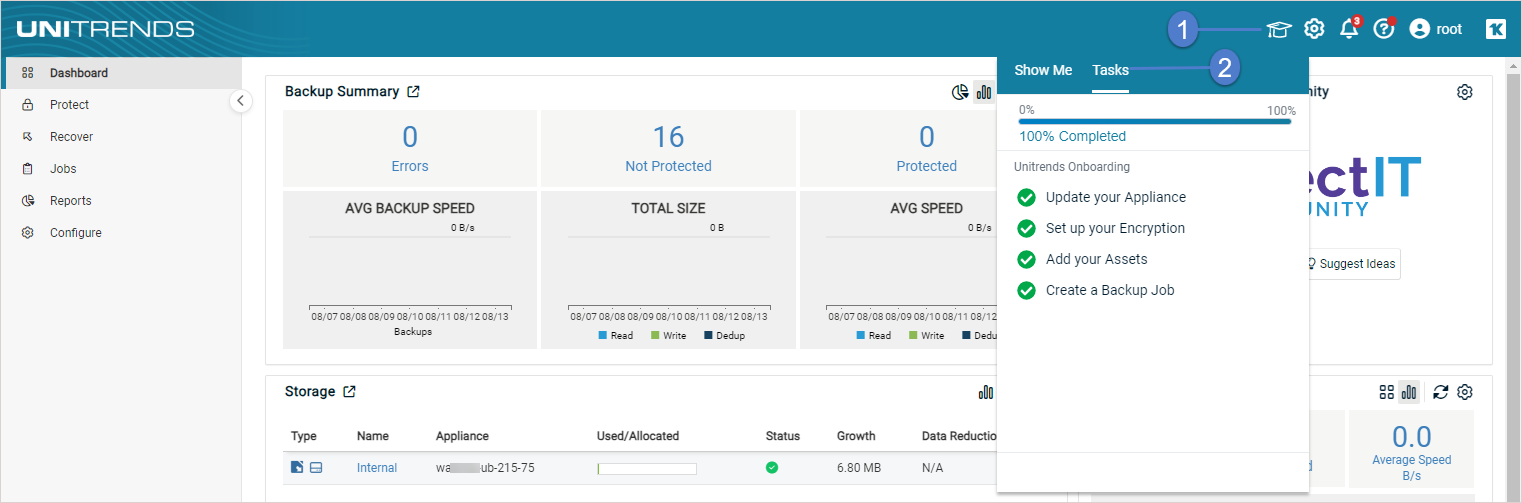Screen dimensions: 1522x503
Task: Open lower right tile settings gear
Action: pos(1465,392)
